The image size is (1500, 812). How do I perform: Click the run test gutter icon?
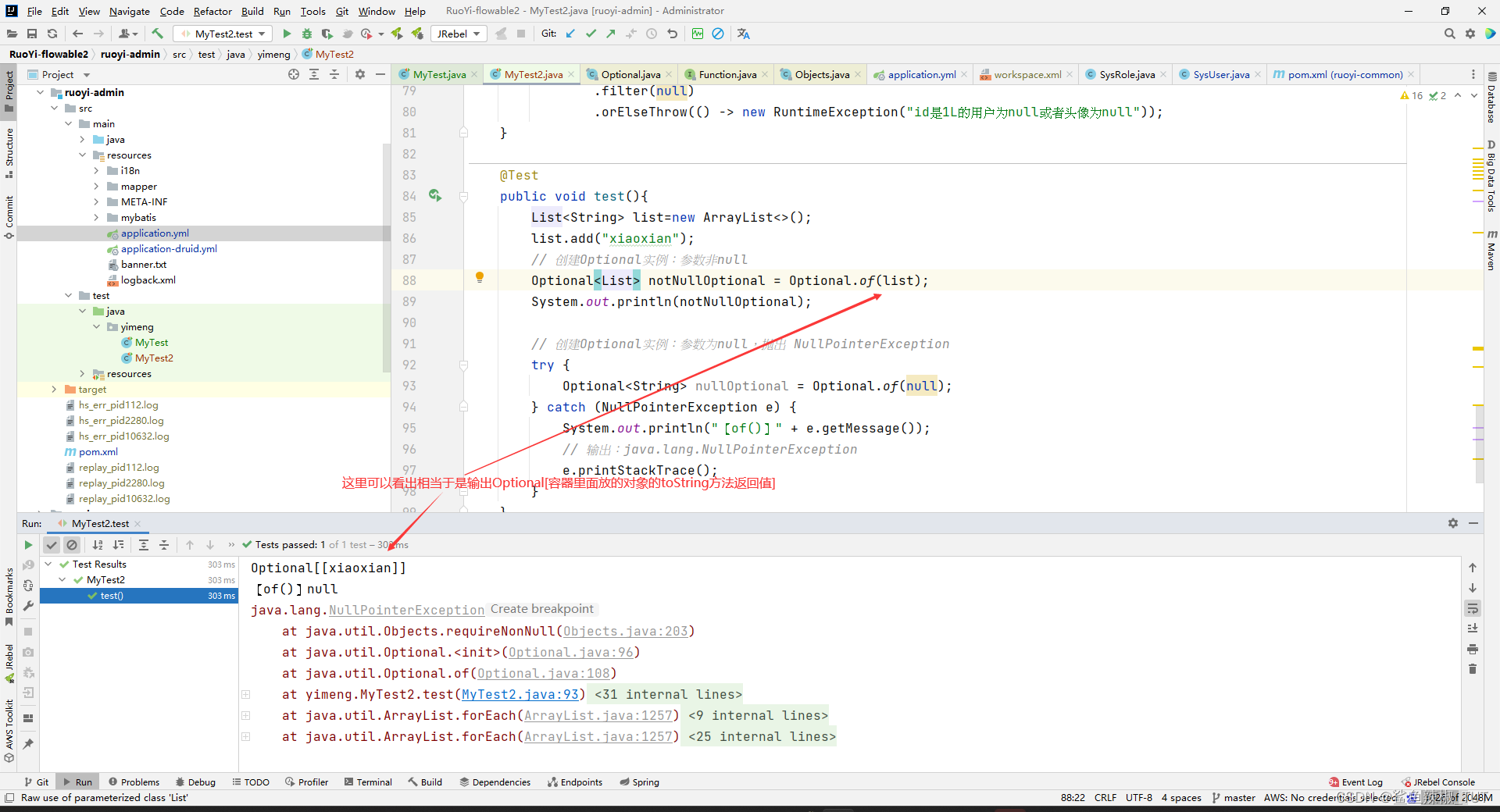(x=435, y=196)
